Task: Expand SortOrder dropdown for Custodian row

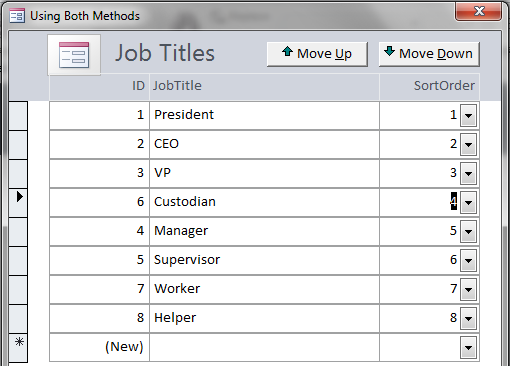Action: [x=468, y=202]
